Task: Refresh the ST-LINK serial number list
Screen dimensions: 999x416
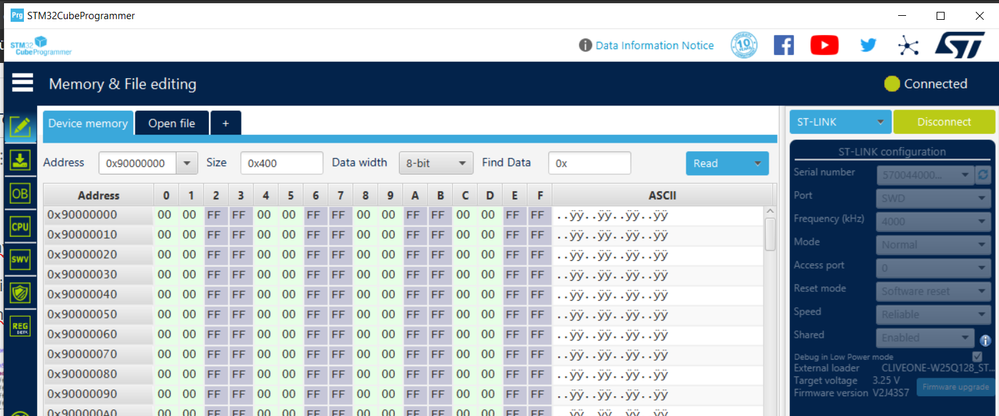Action: [x=982, y=175]
